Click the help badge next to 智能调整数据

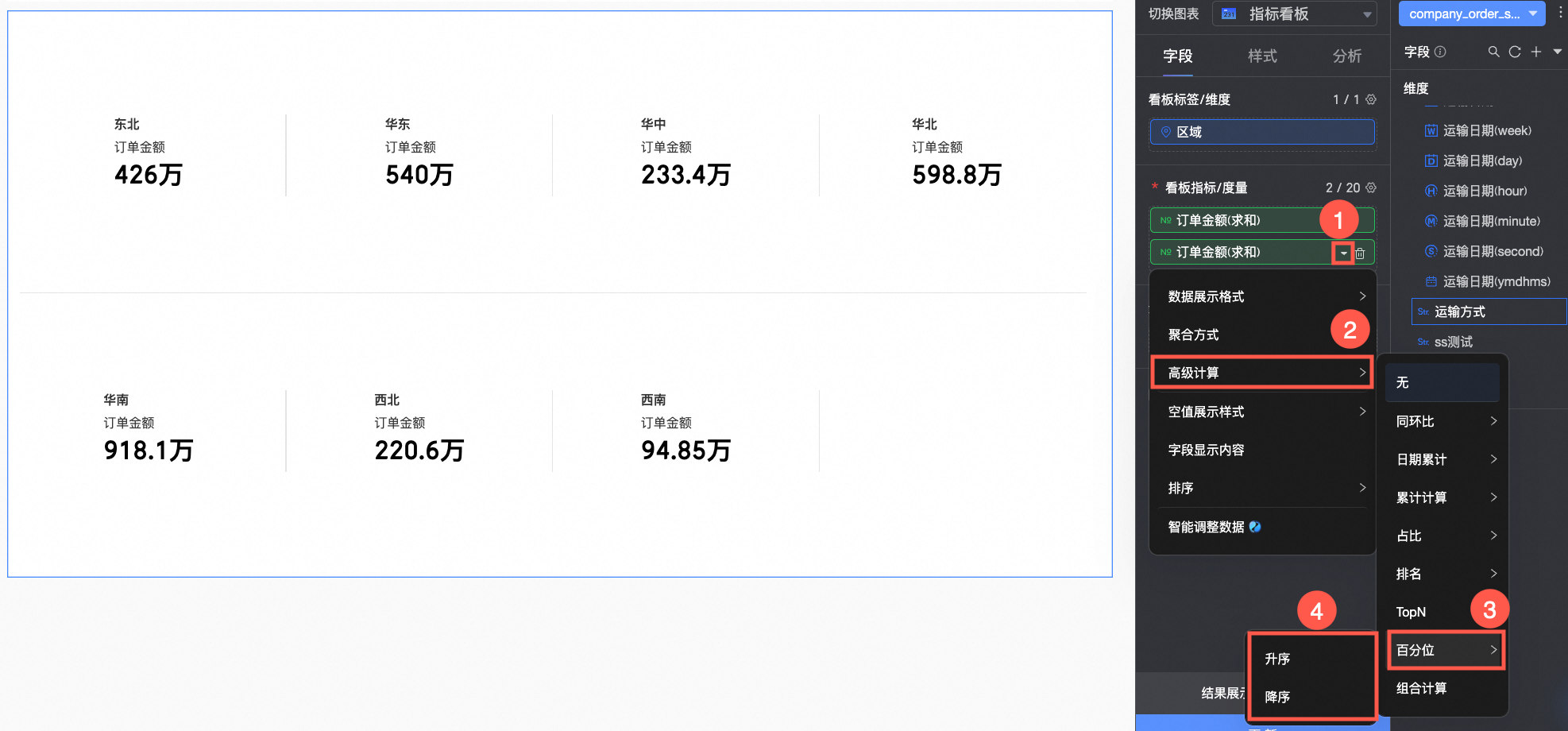click(1255, 527)
